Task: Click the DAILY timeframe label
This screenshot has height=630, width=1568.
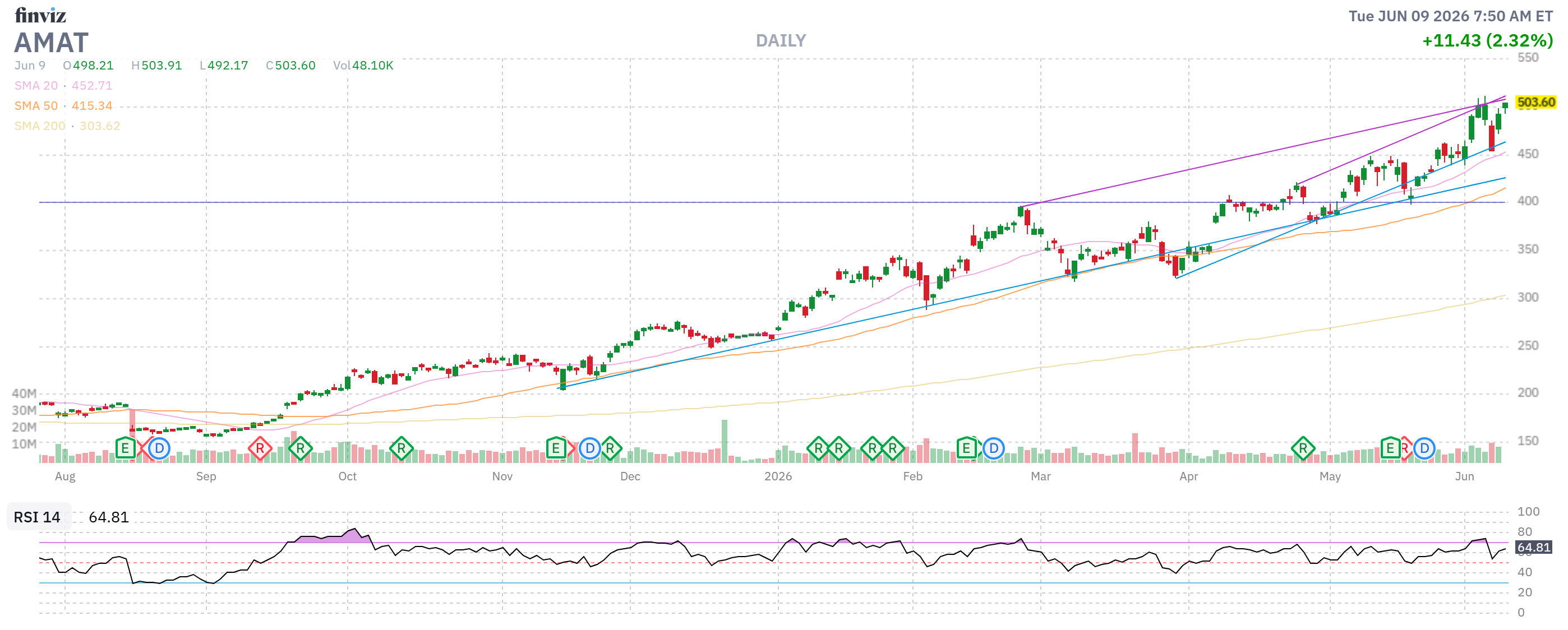Action: [781, 41]
